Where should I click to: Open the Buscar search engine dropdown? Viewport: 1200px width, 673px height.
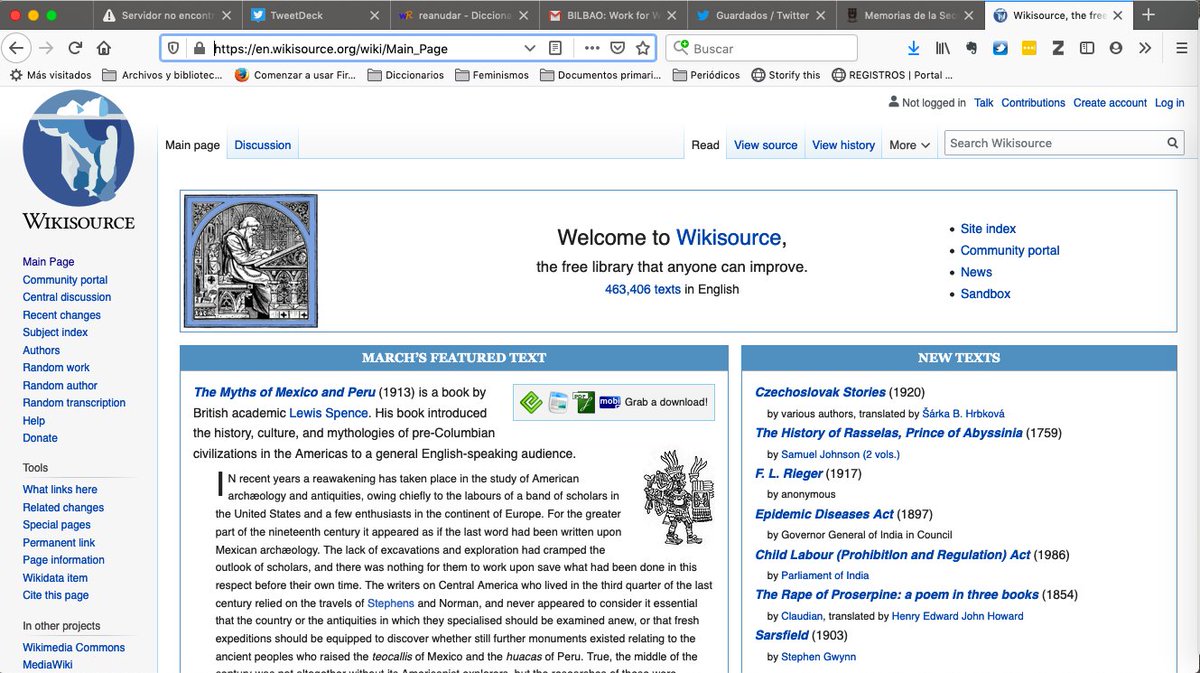[x=681, y=48]
